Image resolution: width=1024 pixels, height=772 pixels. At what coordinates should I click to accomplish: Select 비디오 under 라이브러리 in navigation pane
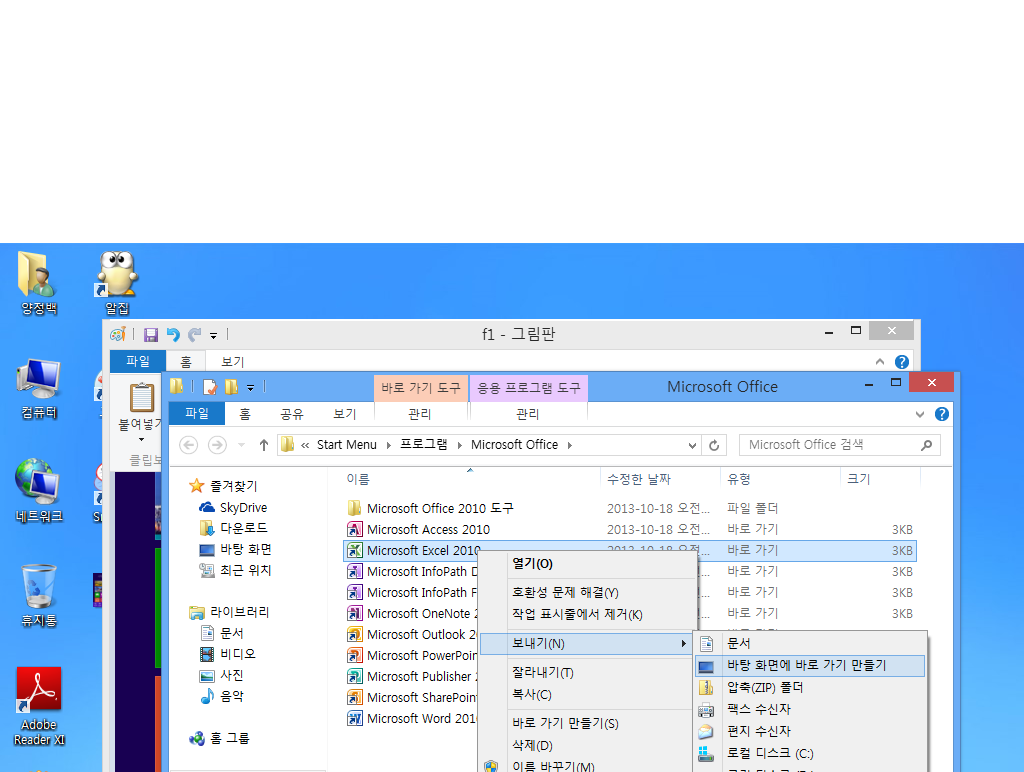pyautogui.click(x=238, y=654)
